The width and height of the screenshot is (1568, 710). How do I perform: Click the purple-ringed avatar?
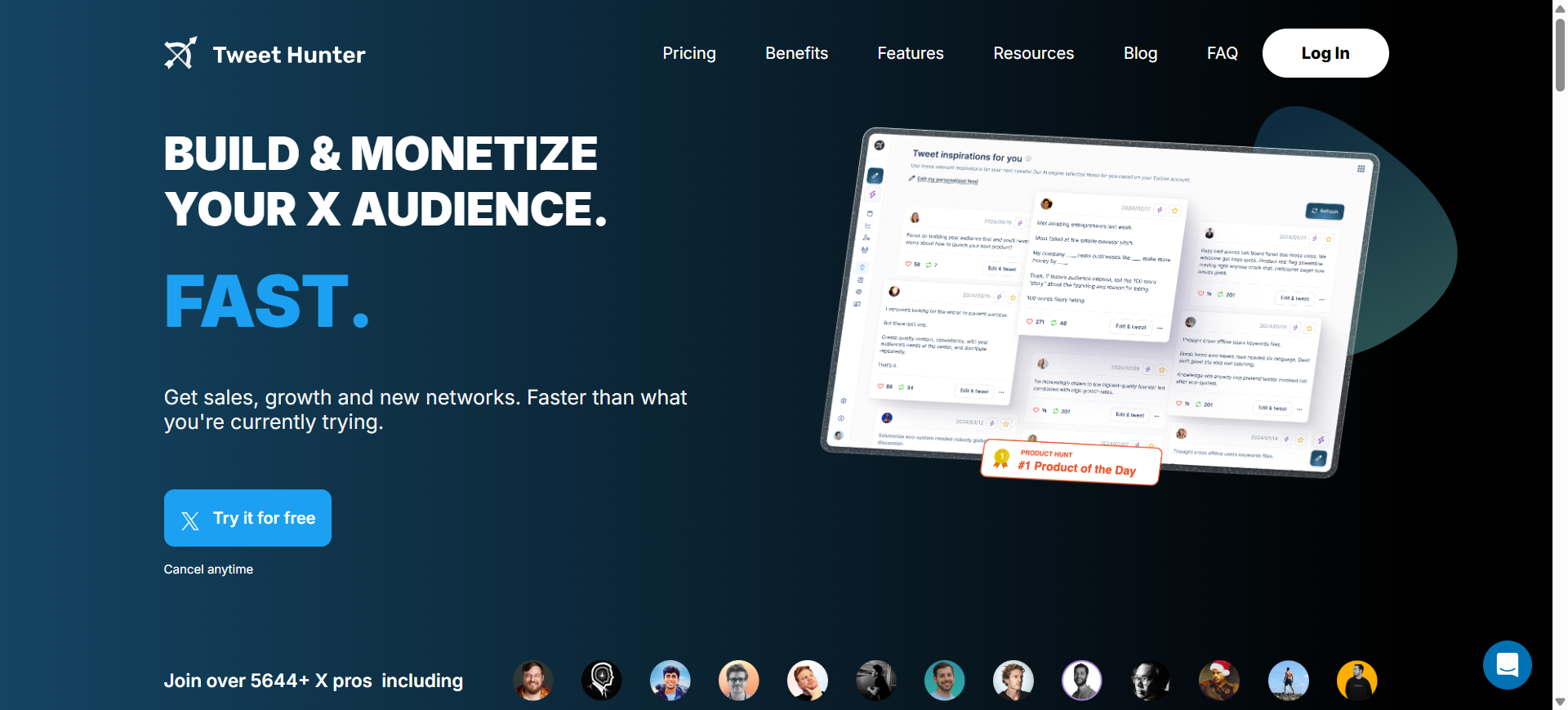(1081, 681)
